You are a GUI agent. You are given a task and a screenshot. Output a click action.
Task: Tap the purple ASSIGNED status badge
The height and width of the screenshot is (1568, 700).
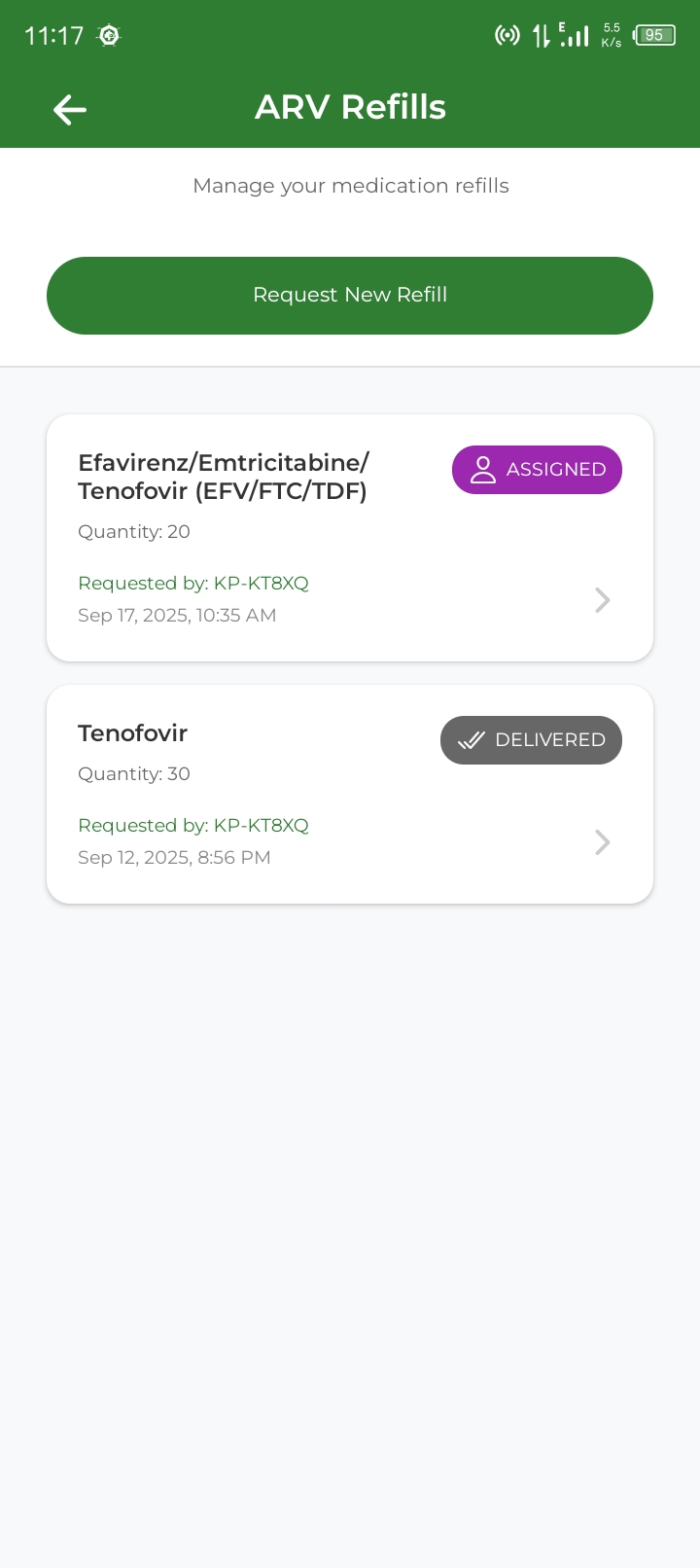(x=537, y=470)
